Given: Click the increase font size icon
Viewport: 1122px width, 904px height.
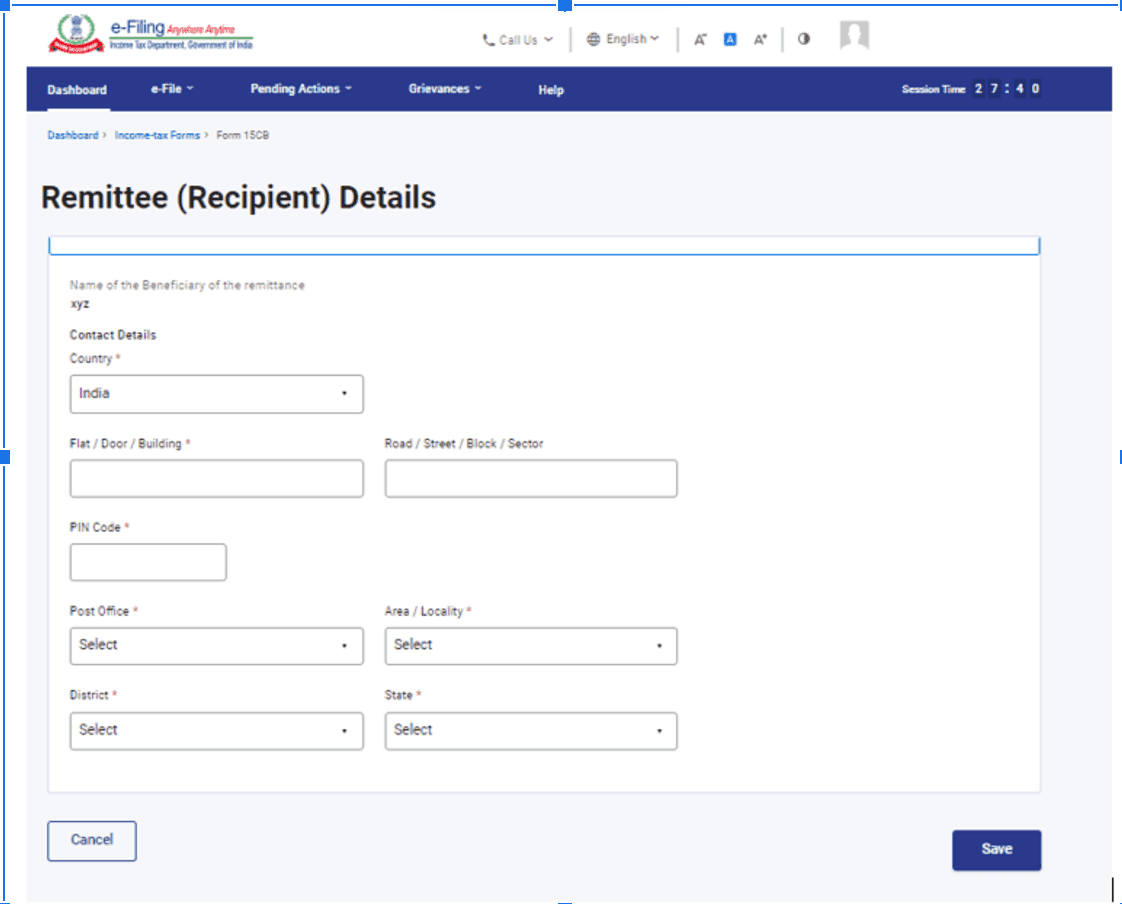Looking at the screenshot, I should click(760, 39).
